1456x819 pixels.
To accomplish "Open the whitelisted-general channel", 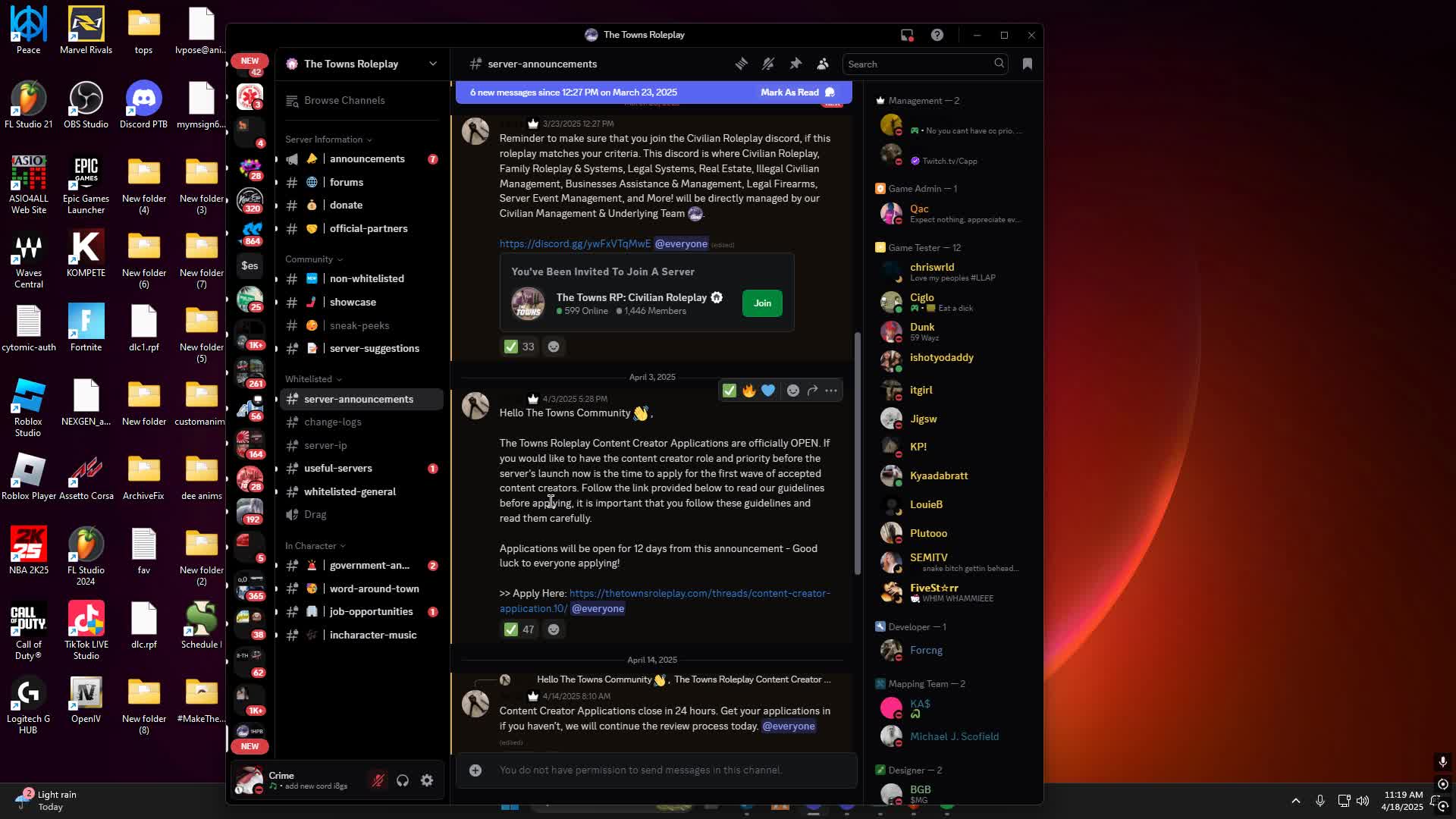I will point(361,492).
